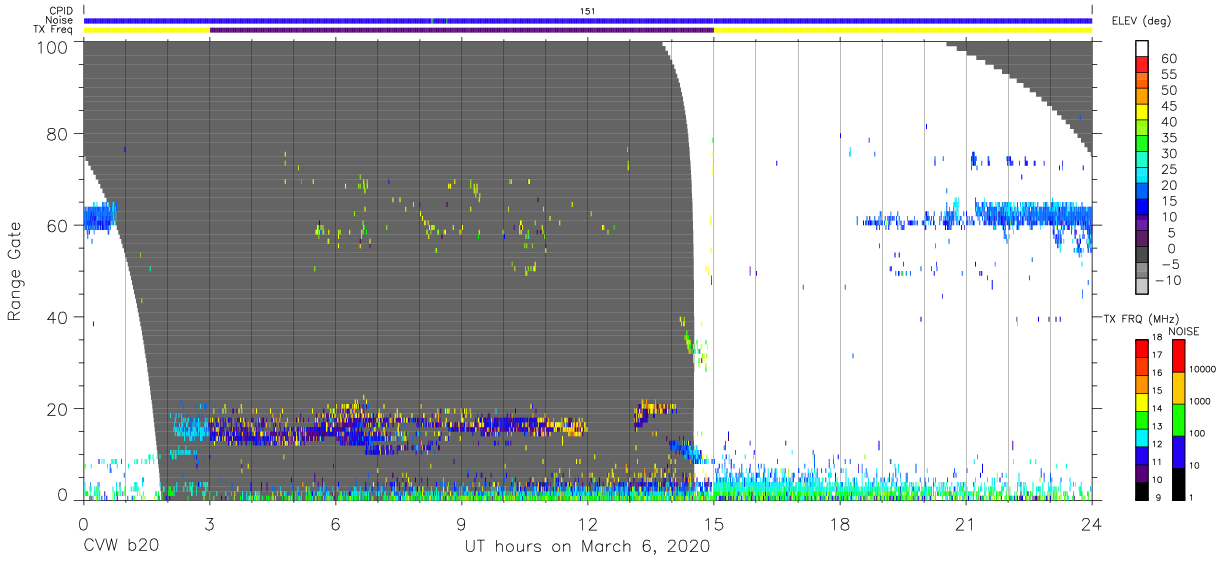Click the 35 tick on ELEV colorbar

pos(1167,138)
